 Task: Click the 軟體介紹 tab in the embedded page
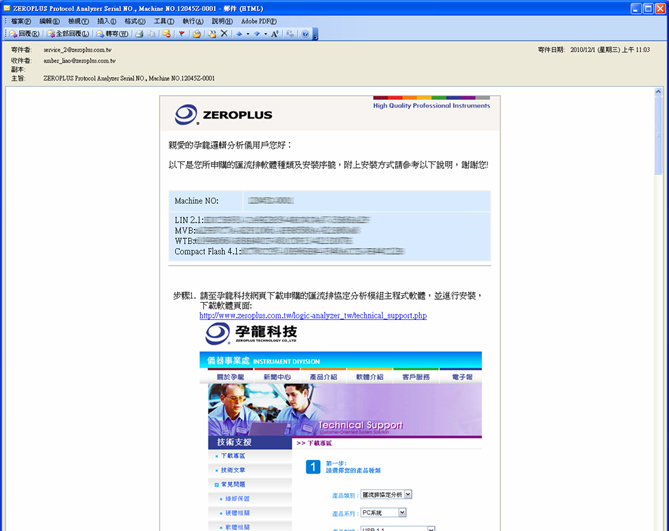[x=369, y=377]
